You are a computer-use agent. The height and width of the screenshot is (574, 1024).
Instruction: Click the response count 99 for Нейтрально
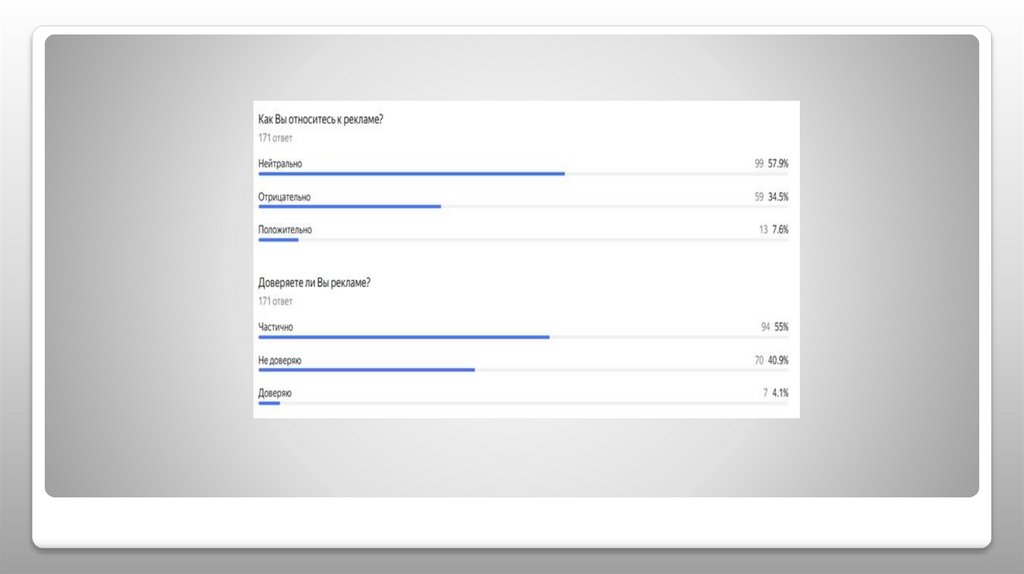click(x=759, y=163)
